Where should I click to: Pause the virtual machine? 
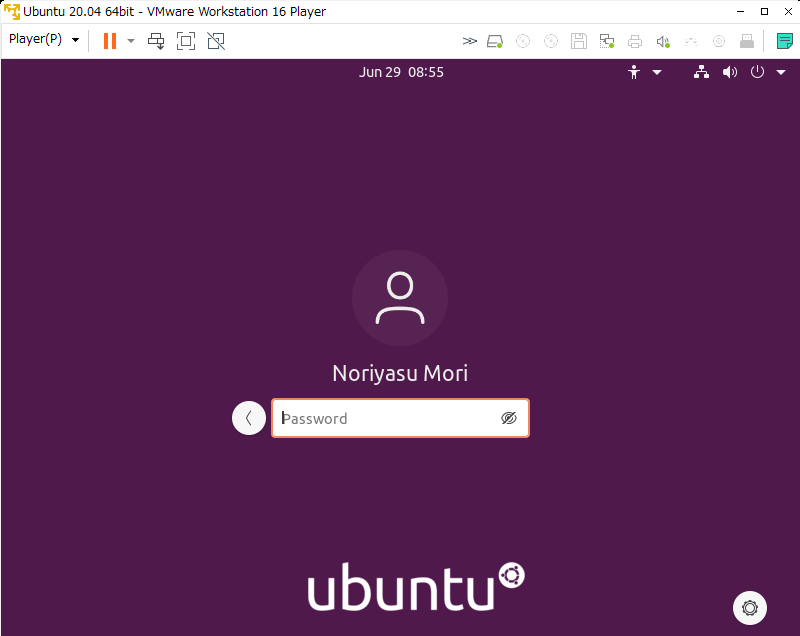click(x=110, y=41)
